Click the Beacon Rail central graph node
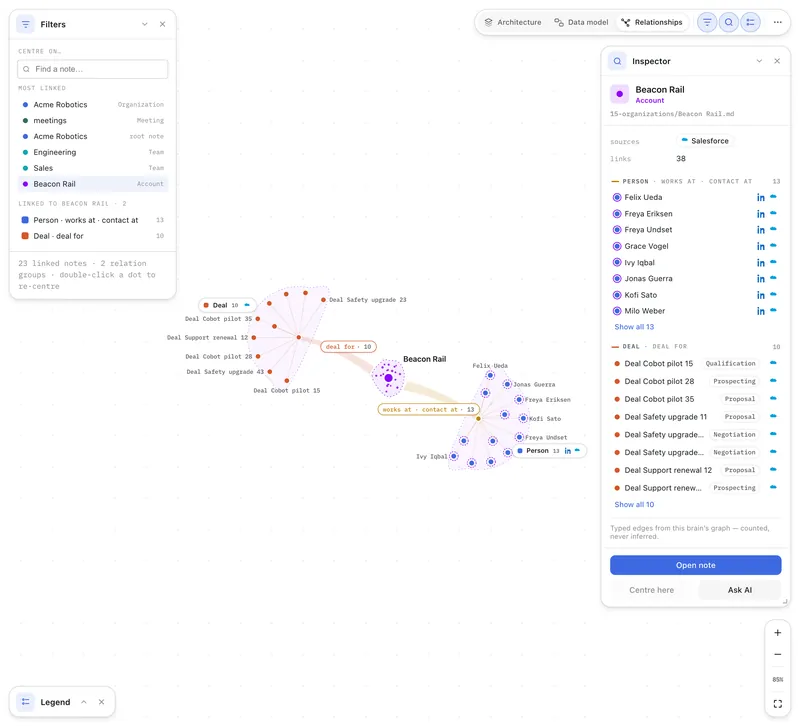Viewport: 800px width, 726px height. coord(388,378)
